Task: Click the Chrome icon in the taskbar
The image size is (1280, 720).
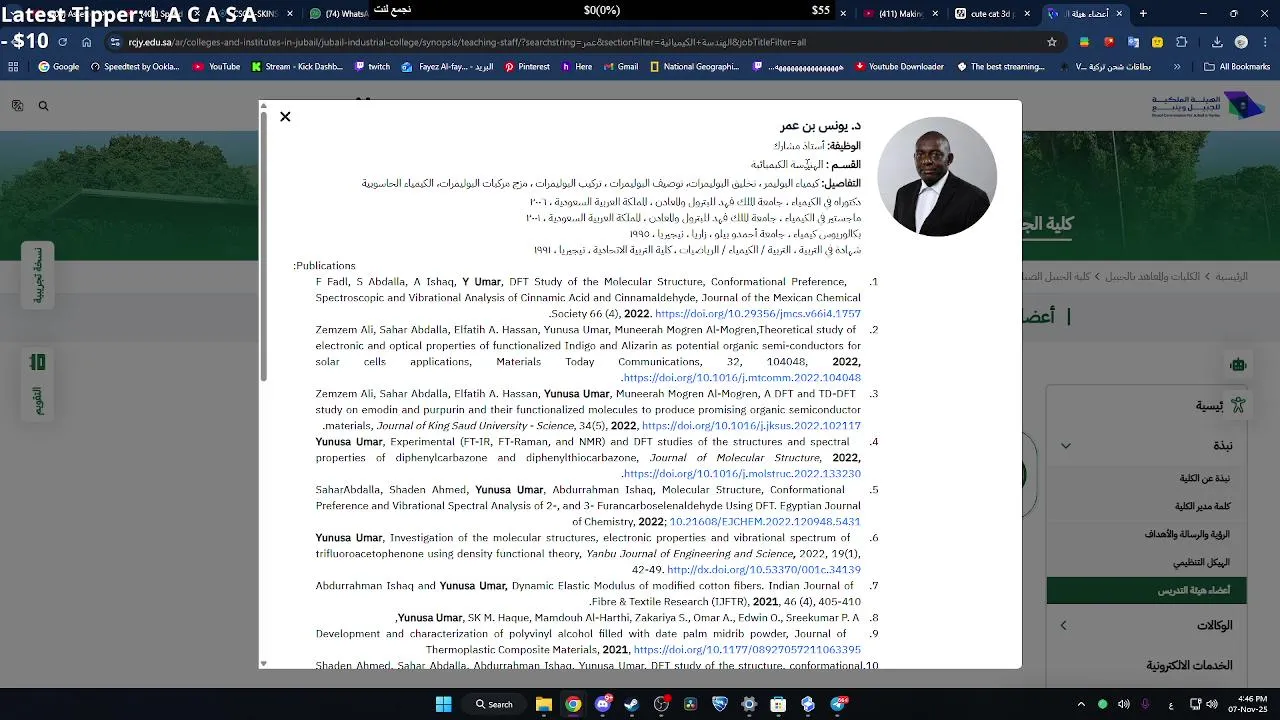Action: tap(573, 704)
